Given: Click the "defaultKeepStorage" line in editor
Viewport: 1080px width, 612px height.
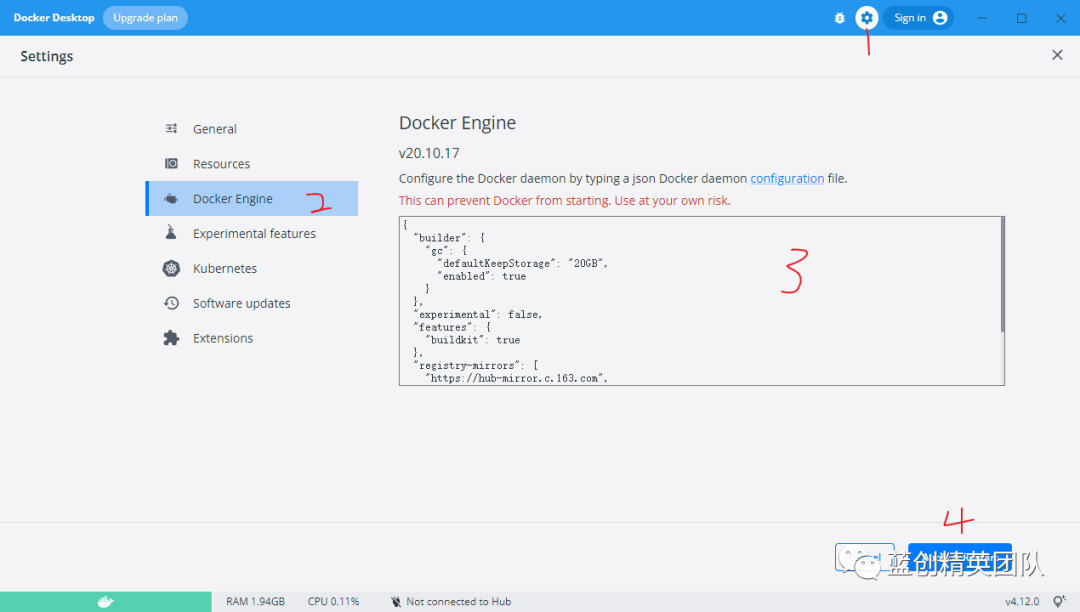Looking at the screenshot, I should [522, 263].
